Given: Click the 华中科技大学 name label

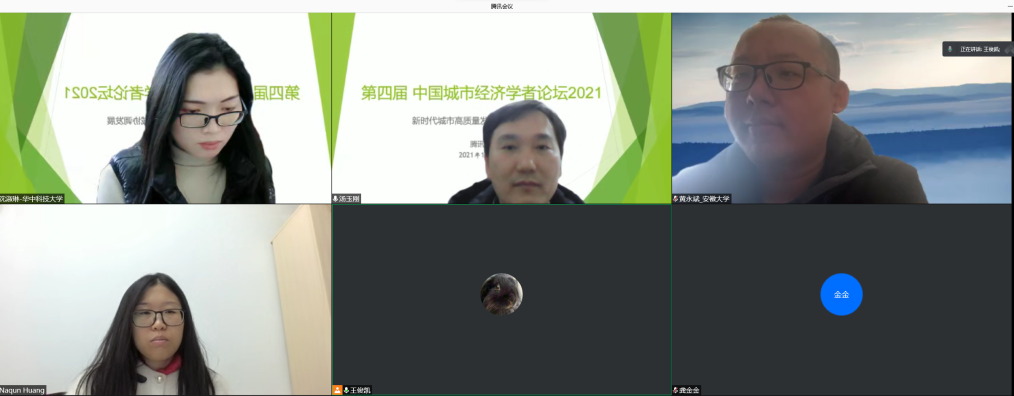Looking at the screenshot, I should coord(32,199).
